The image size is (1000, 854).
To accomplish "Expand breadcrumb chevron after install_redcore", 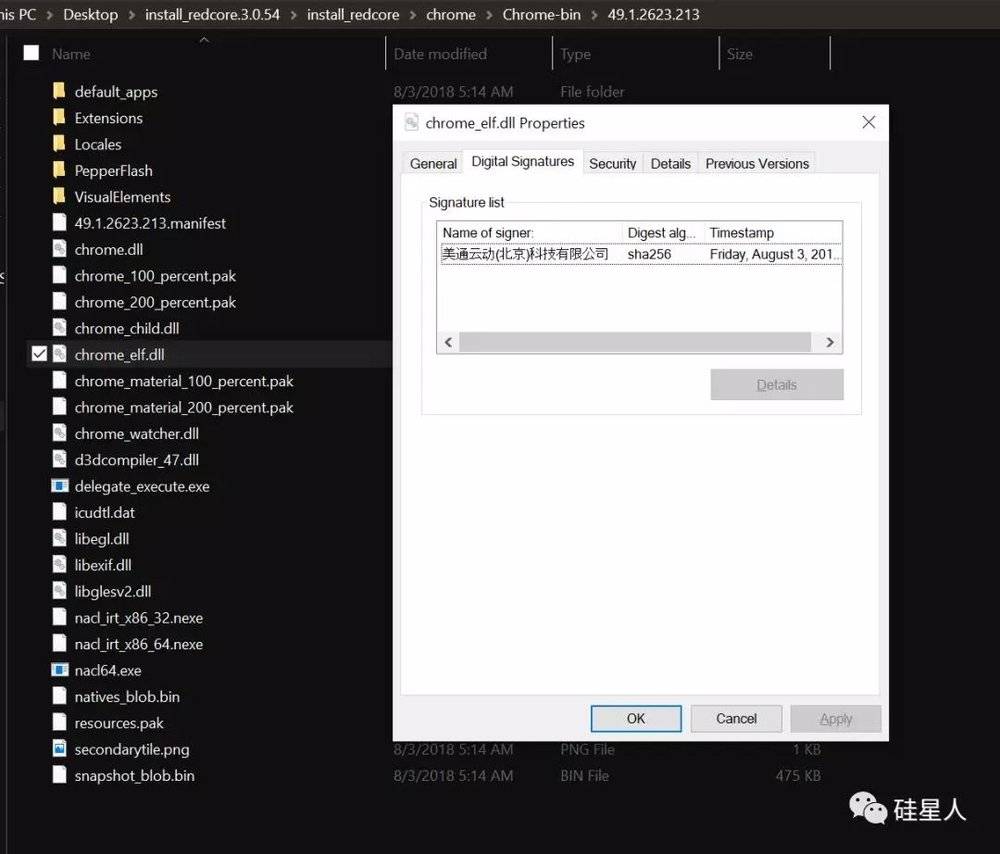I will tap(413, 15).
